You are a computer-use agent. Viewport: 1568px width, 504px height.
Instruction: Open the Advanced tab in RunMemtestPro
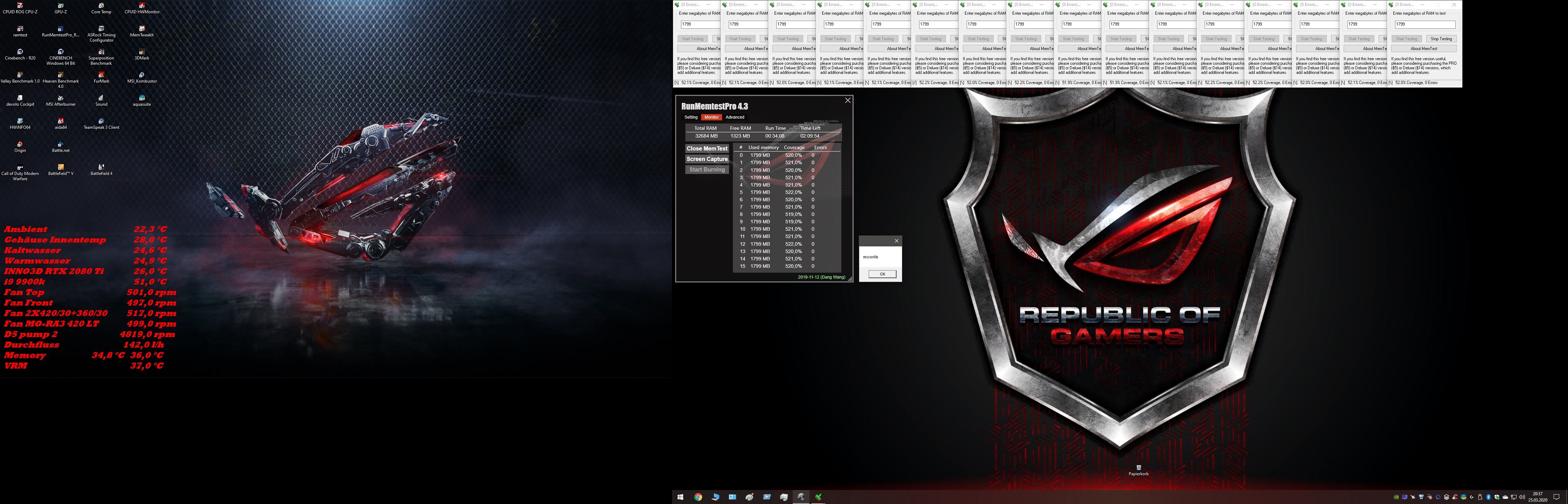click(735, 117)
